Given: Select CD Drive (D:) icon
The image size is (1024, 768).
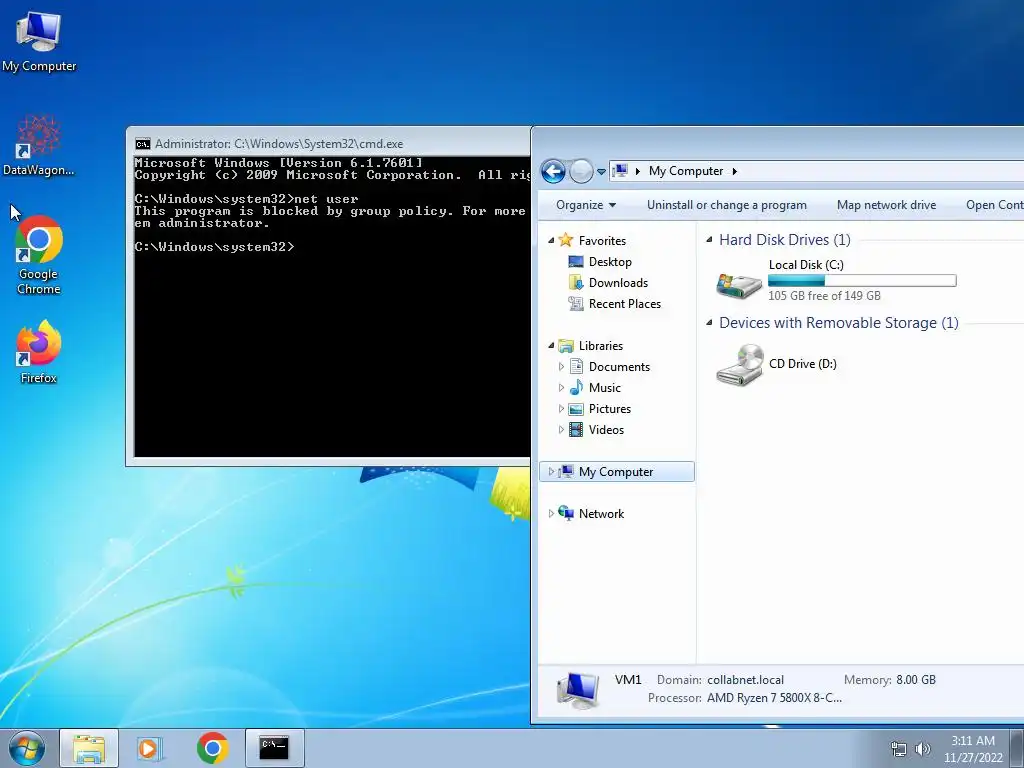Looking at the screenshot, I should [x=739, y=364].
